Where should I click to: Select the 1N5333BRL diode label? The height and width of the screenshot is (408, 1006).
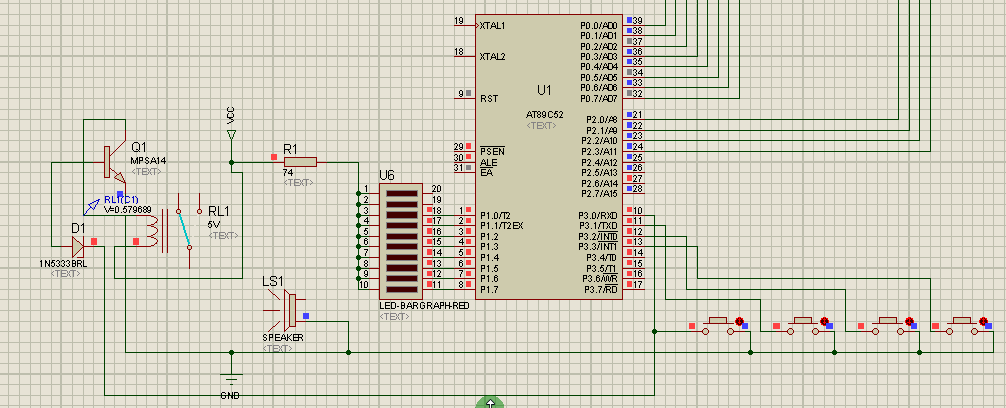pos(64,264)
